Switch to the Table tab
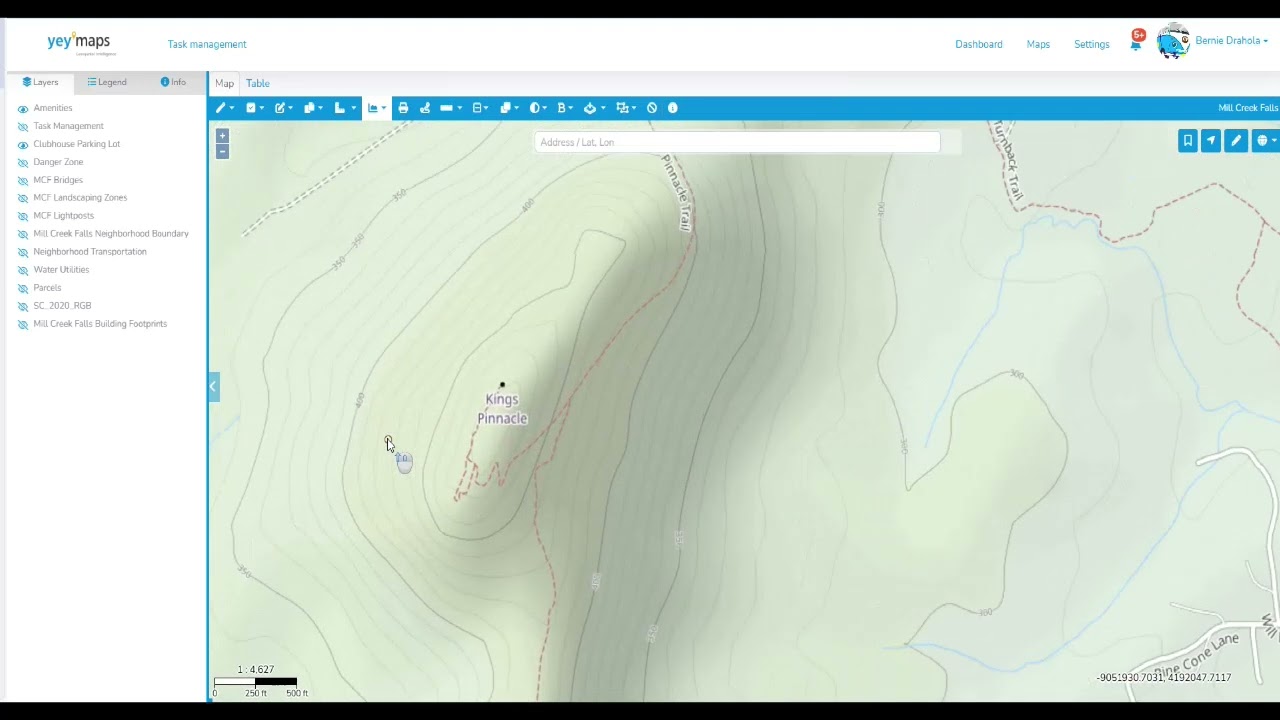Image resolution: width=1280 pixels, height=720 pixels. (x=258, y=84)
